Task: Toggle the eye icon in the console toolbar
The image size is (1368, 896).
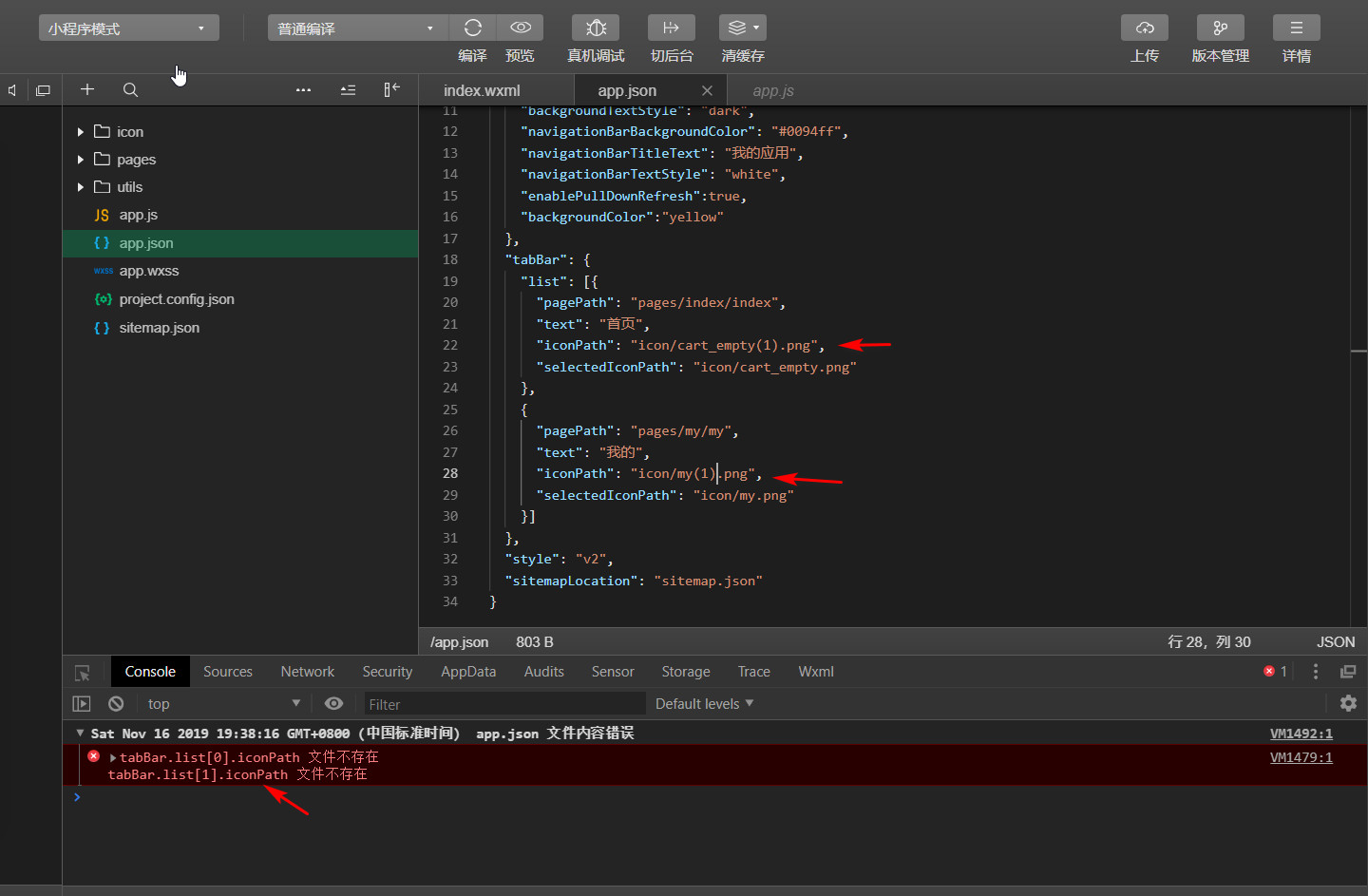Action: tap(333, 703)
